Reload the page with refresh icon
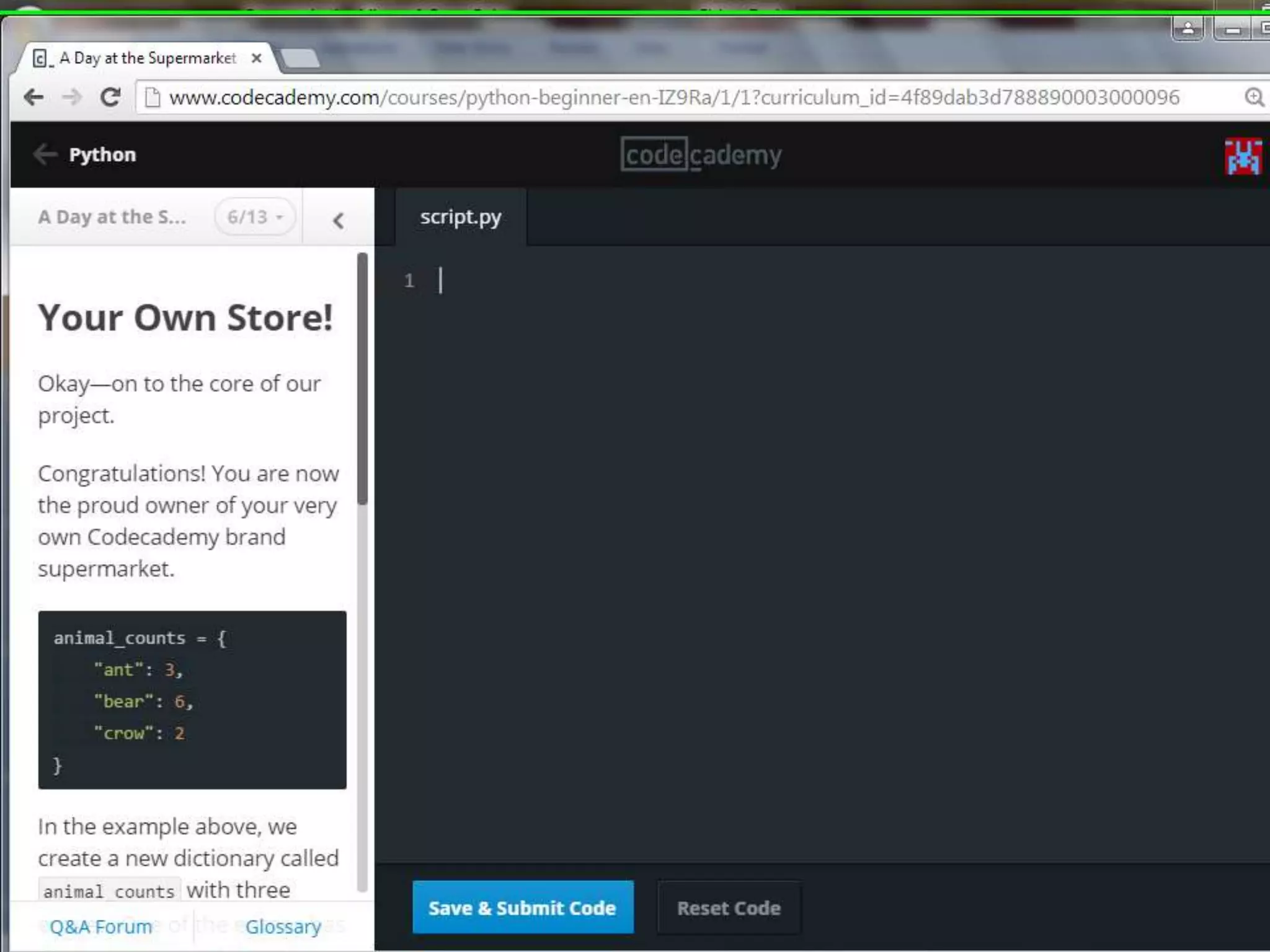1270x952 pixels. (x=110, y=97)
